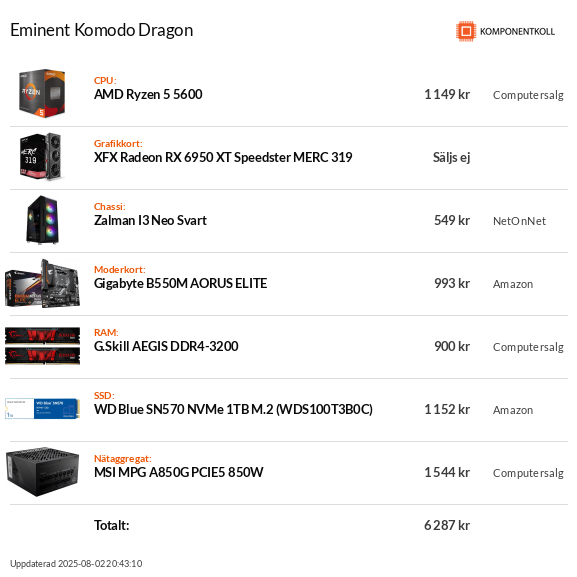
Task: Open XFX Radeon RX 6950 XT product link
Action: [x=223, y=157]
